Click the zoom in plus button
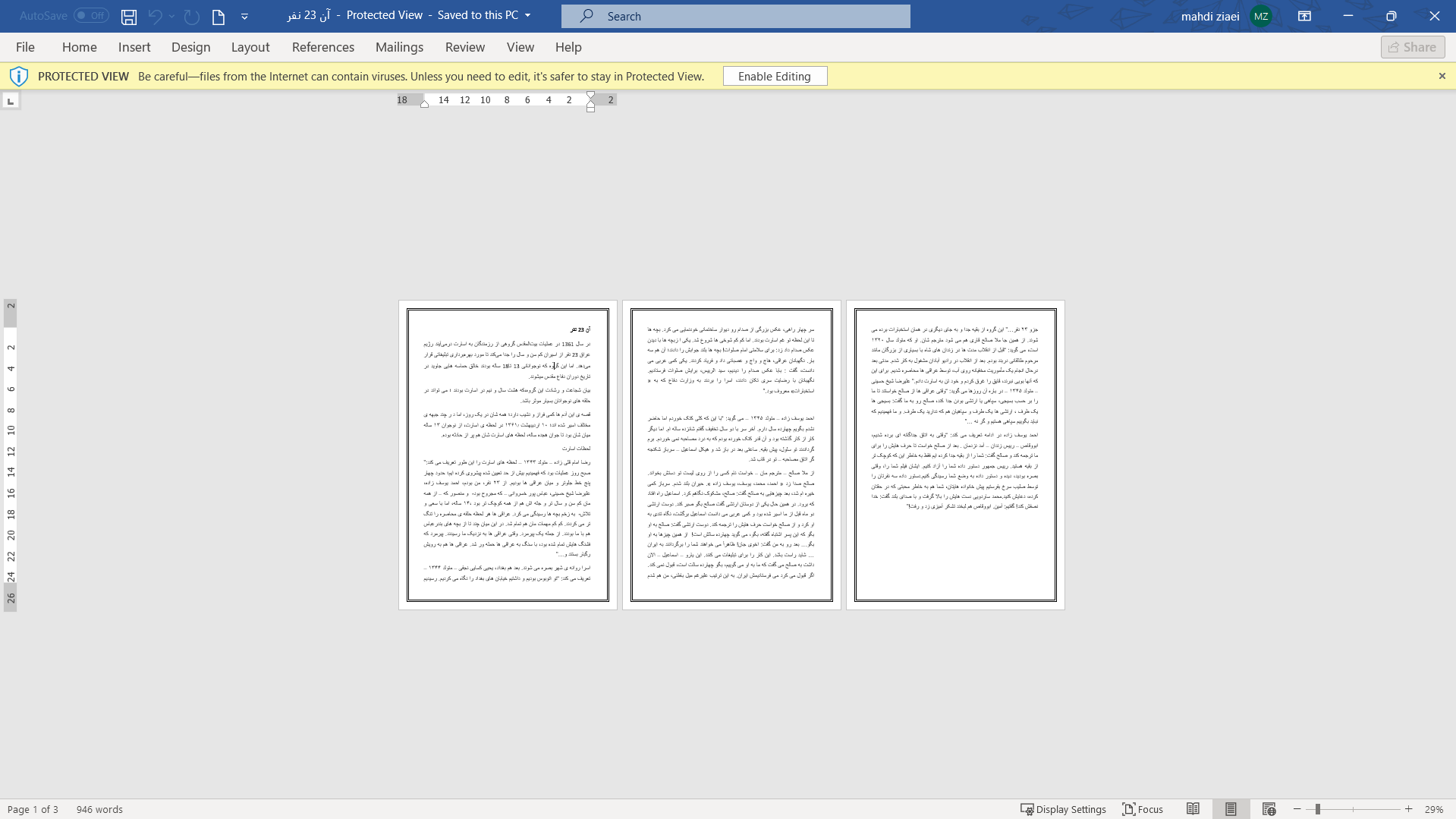The image size is (1456, 819). click(x=1409, y=809)
